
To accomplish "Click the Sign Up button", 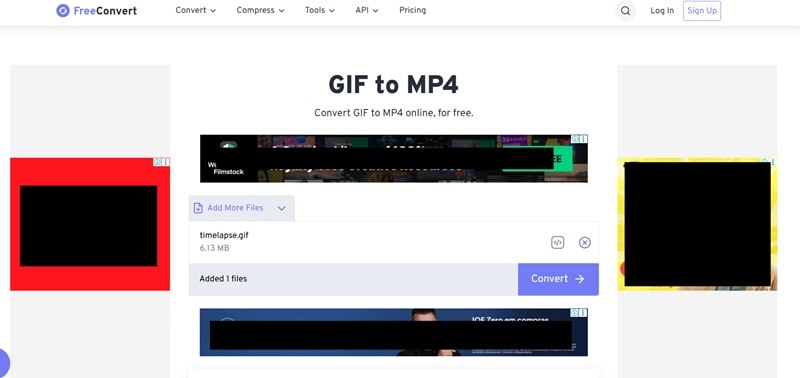I will click(x=702, y=11).
